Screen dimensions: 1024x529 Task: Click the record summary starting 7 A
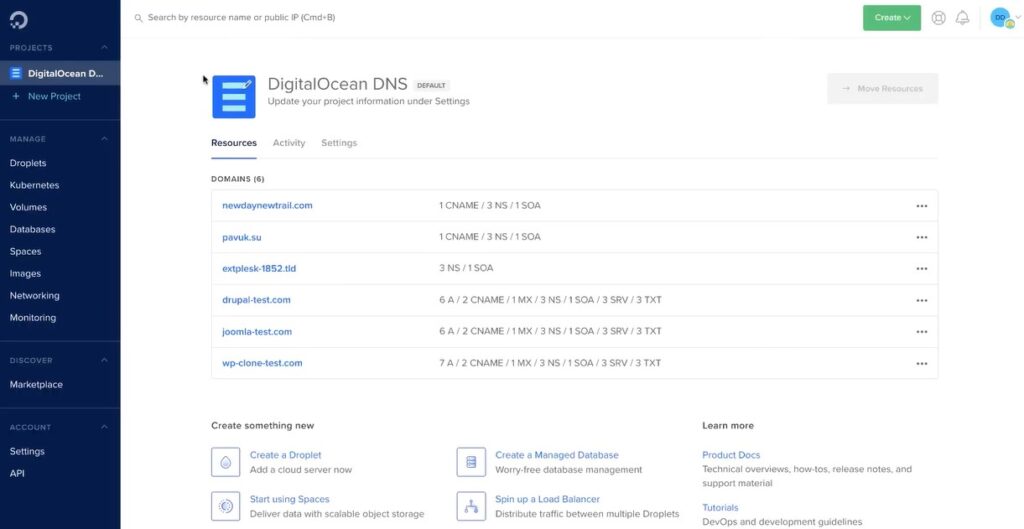(x=550, y=363)
